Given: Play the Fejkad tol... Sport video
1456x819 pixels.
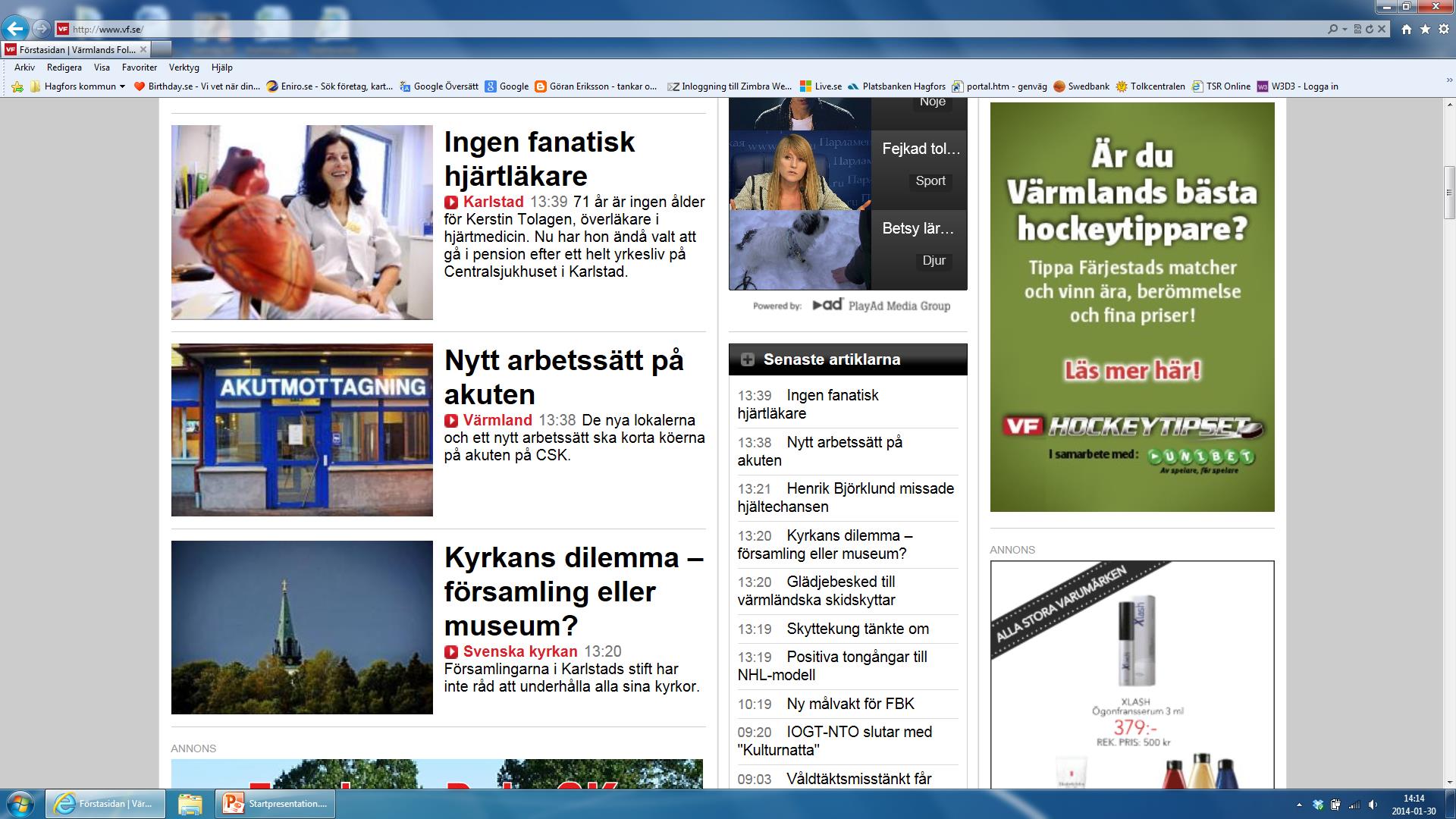Looking at the screenshot, I should [848, 170].
